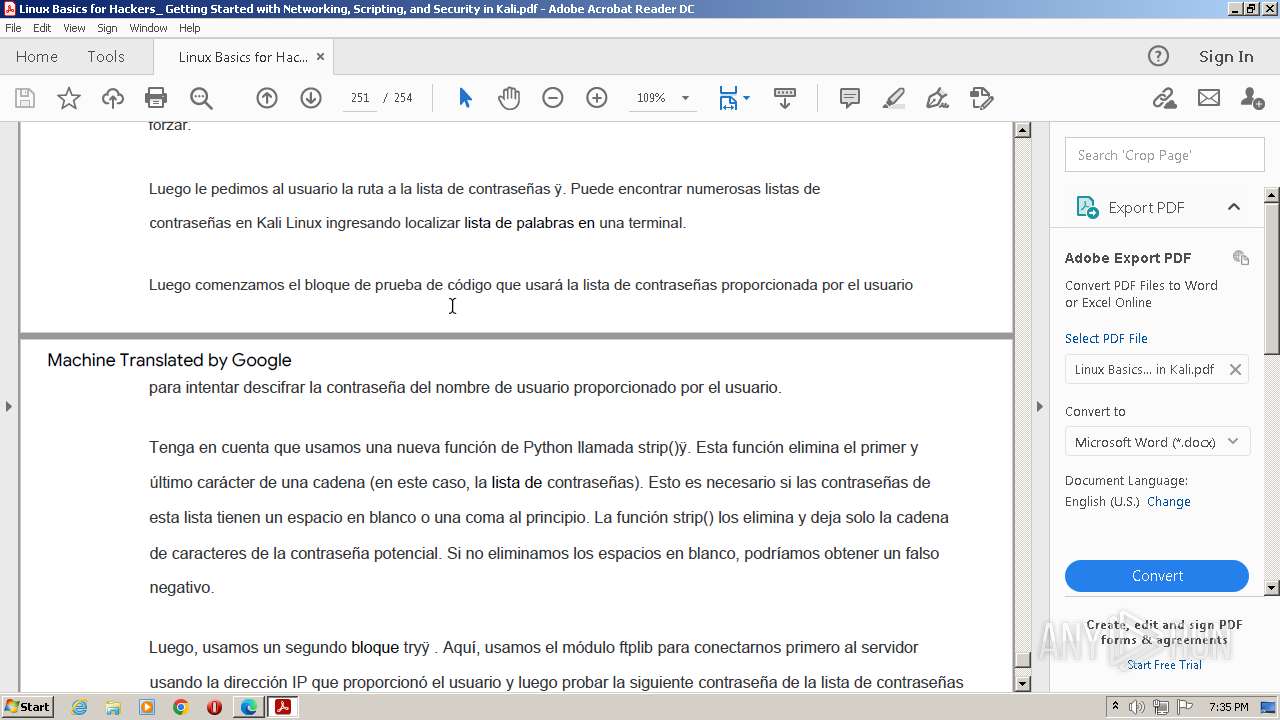Open the Edit menu

point(42,28)
